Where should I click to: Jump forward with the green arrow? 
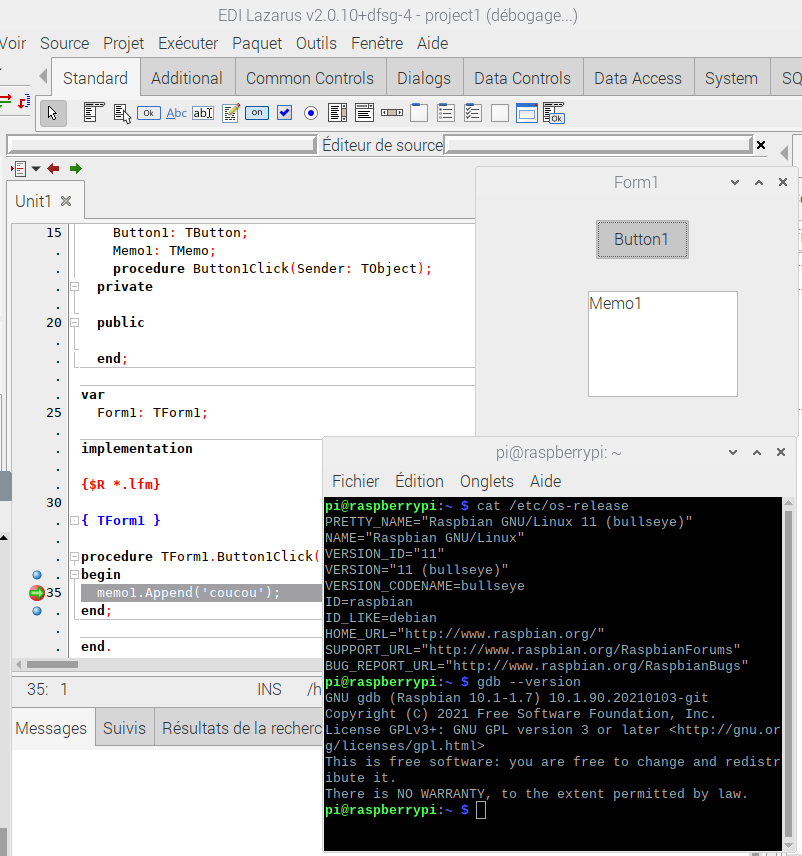click(x=75, y=169)
